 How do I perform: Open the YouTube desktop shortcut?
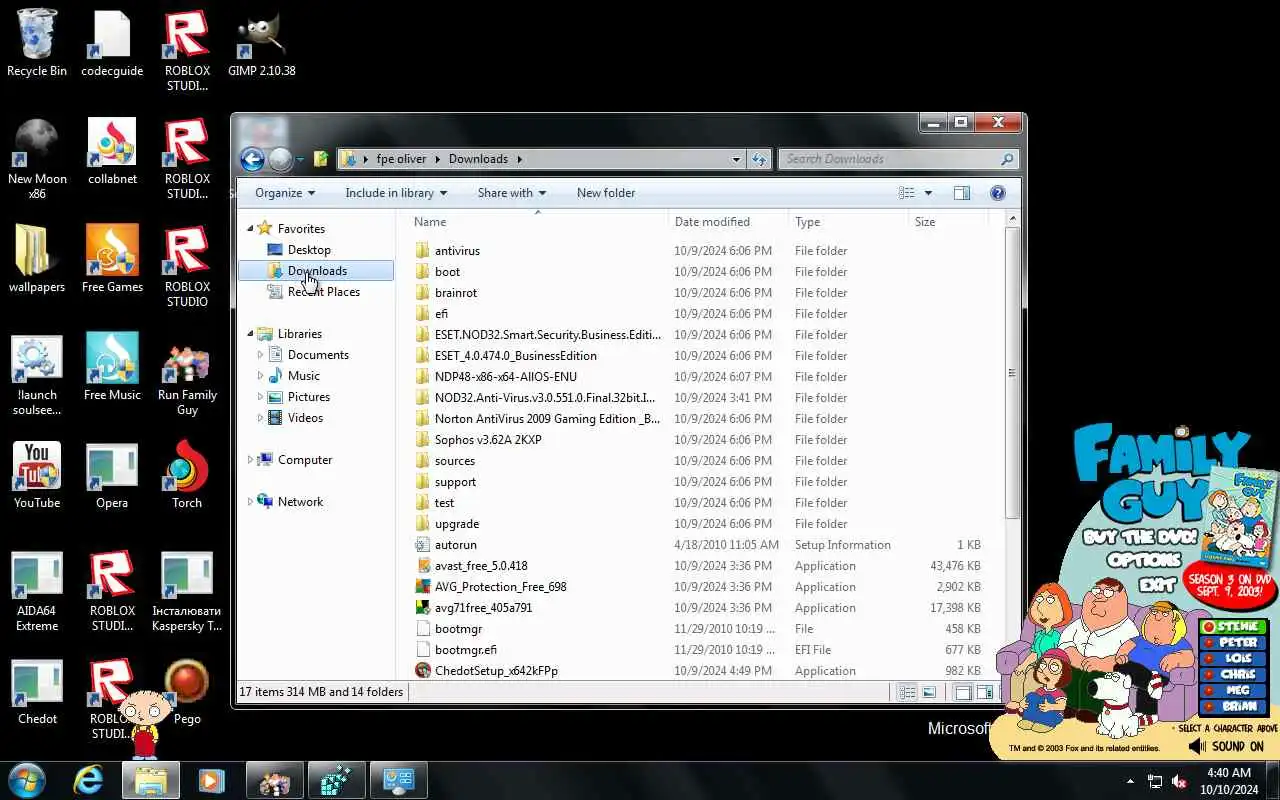tap(37, 476)
